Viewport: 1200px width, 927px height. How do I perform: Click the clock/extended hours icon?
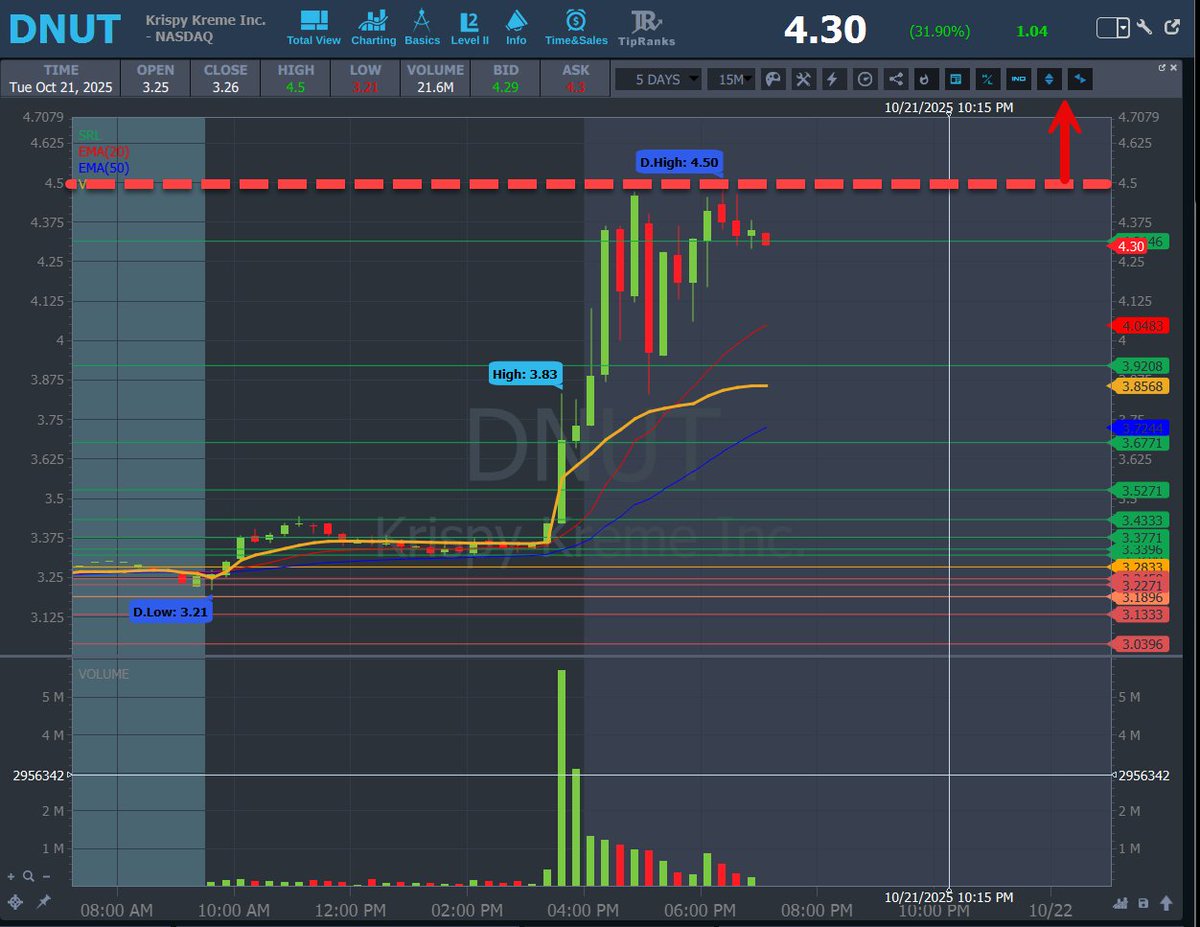click(x=864, y=79)
